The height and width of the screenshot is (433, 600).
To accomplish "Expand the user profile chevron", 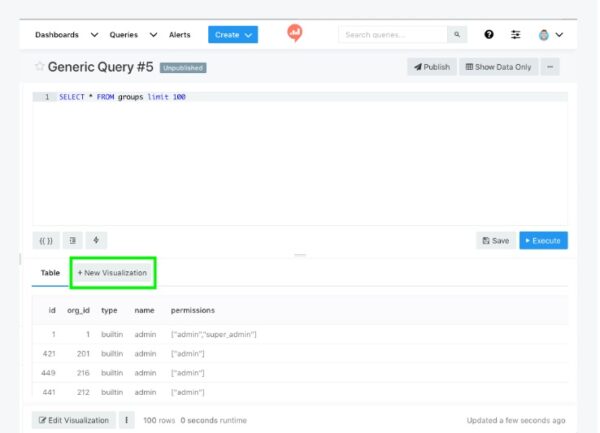I will [x=559, y=35].
